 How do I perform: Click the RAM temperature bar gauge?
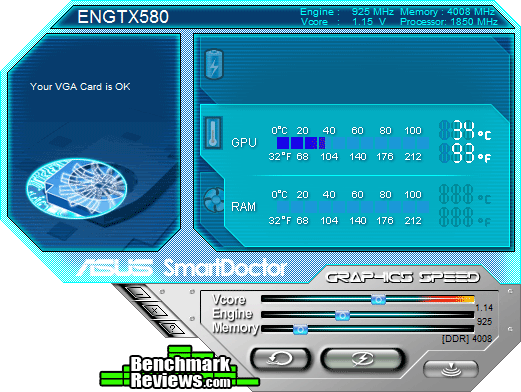pyautogui.click(x=353, y=207)
